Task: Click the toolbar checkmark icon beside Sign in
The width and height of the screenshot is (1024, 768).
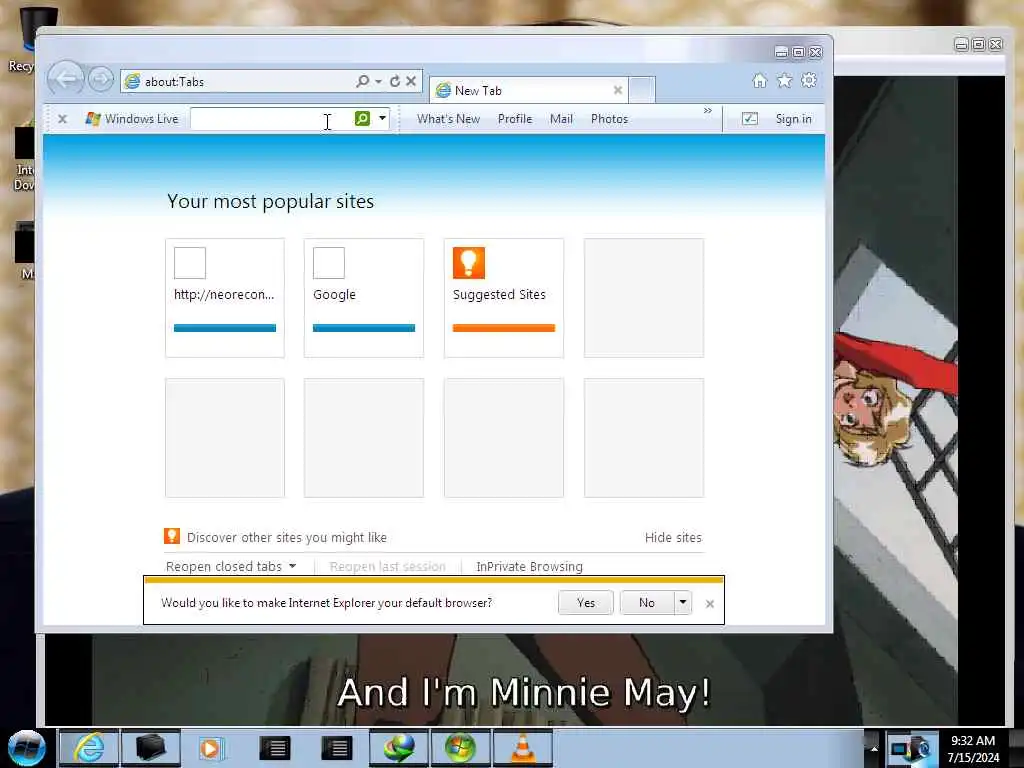Action: coord(750,119)
